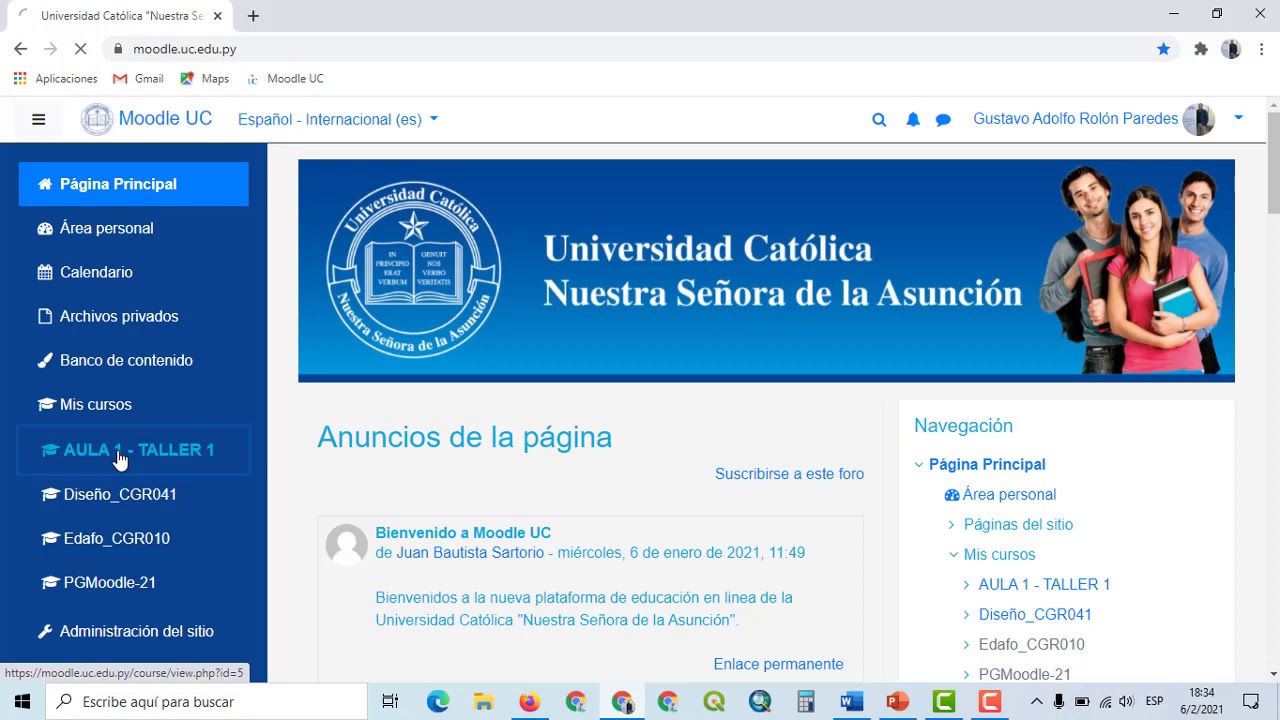The width and height of the screenshot is (1280, 720).
Task: Expand PGMoodle-21 in Navegación block
Action: point(966,674)
